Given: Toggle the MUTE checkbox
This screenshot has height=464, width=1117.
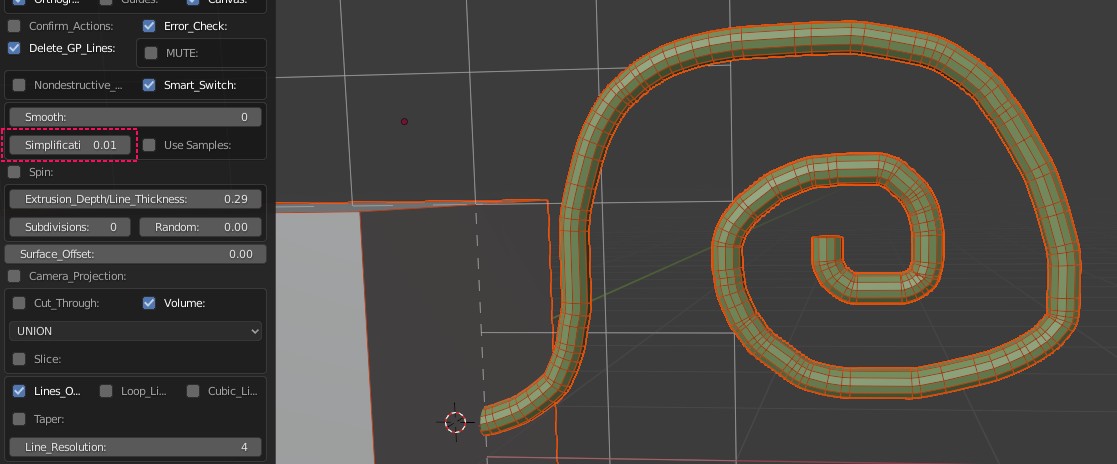Looking at the screenshot, I should (151, 53).
